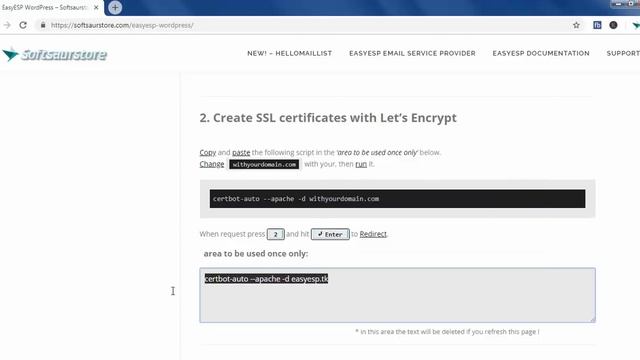Screen dimensions: 640x360
Task: Click the 'area to be used once only:' label
Action: click(x=256, y=253)
